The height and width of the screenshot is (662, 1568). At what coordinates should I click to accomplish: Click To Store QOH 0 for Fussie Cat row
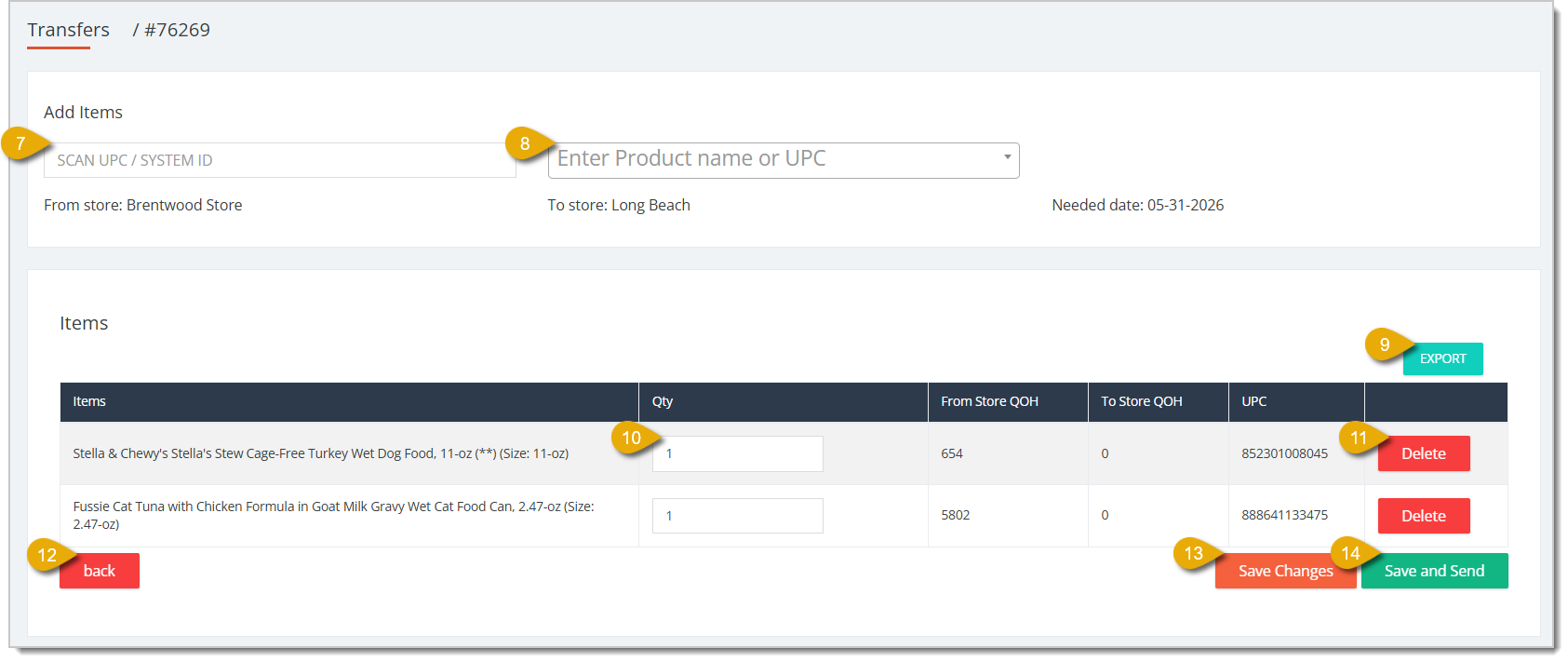tap(1105, 515)
